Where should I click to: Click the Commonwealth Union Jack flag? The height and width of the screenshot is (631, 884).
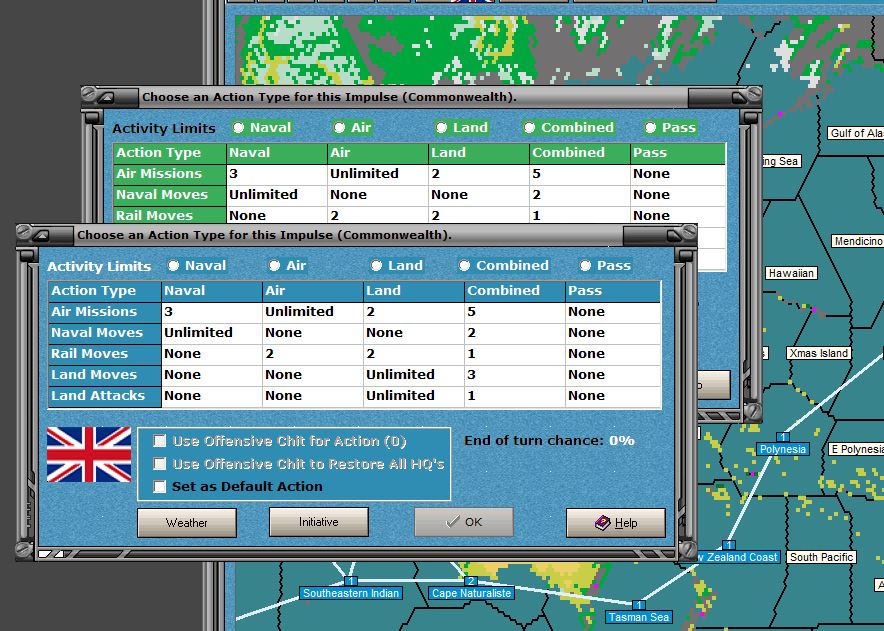point(89,455)
